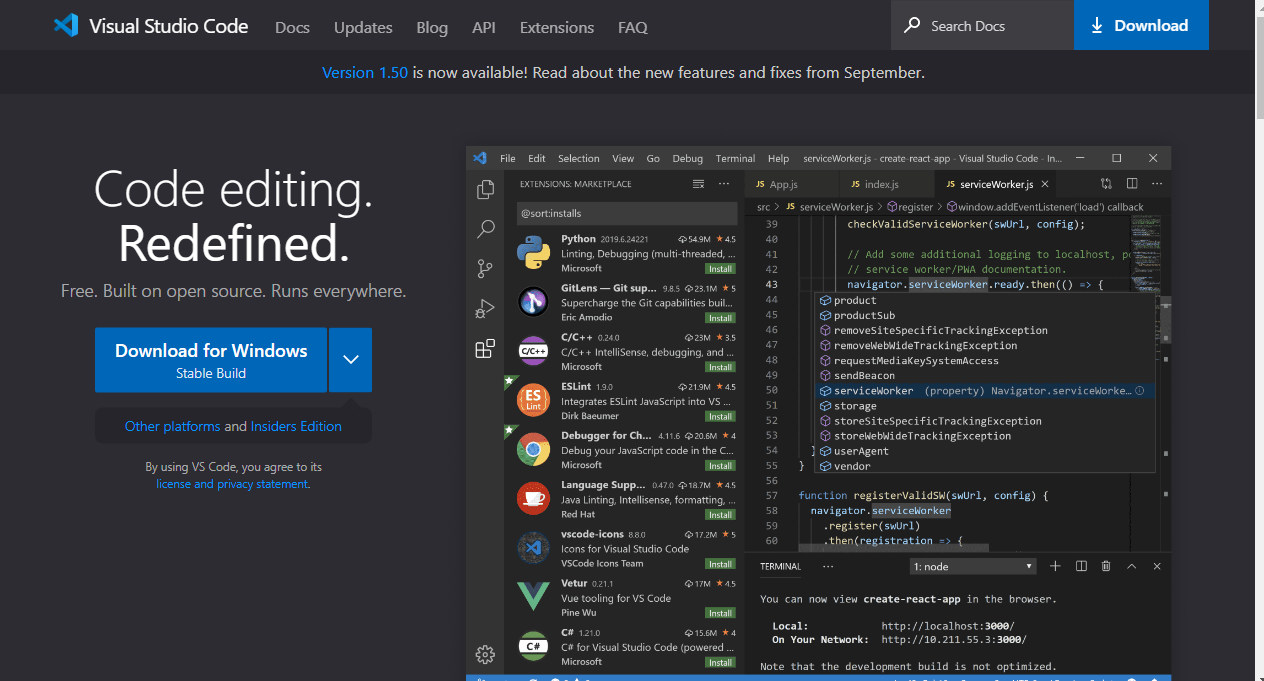The height and width of the screenshot is (681, 1264).
Task: Open the Manage gear icon in activity bar
Action: [x=485, y=655]
